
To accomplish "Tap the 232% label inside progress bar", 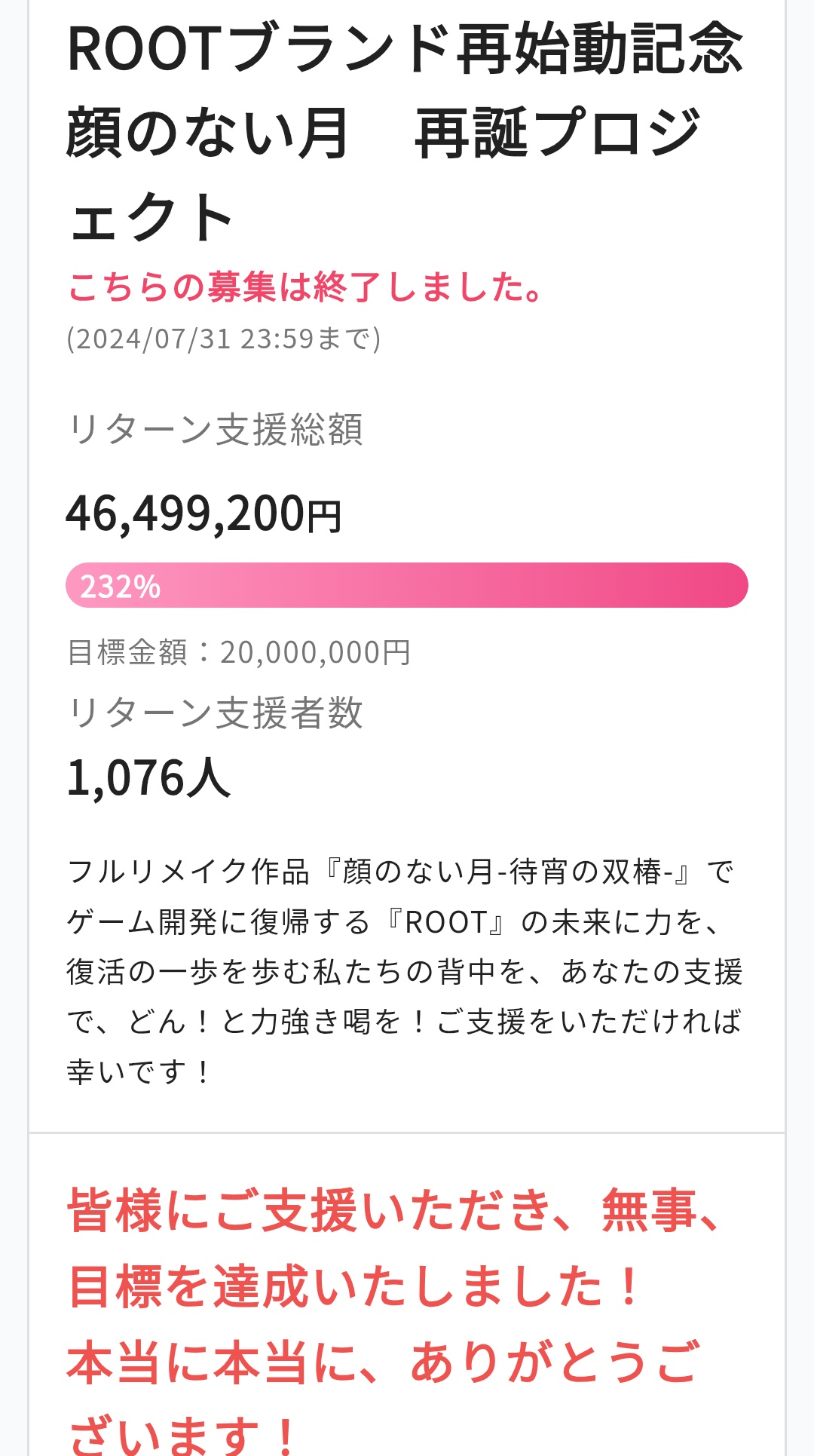I will click(121, 587).
